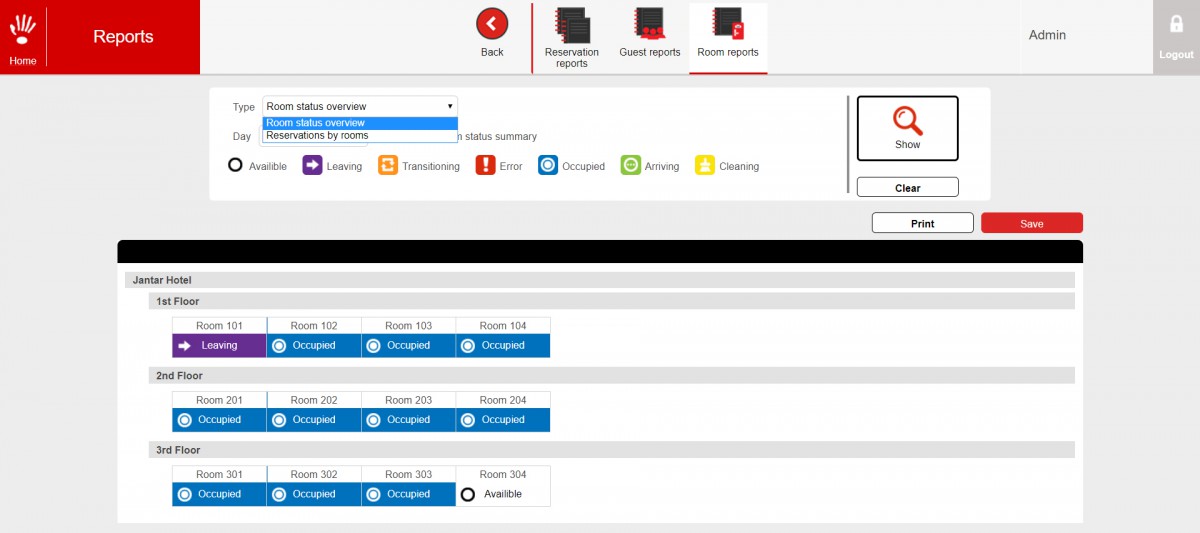This screenshot has width=1200, height=533.
Task: Click the 'Room 302' header text
Action: pos(314,475)
